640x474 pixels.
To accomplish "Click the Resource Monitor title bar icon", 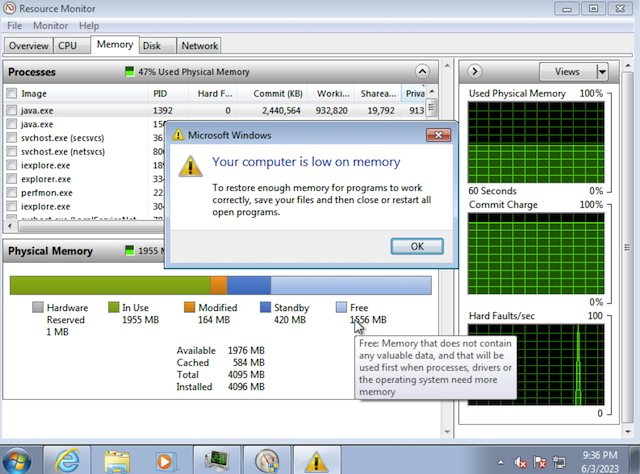I will pos(9,8).
